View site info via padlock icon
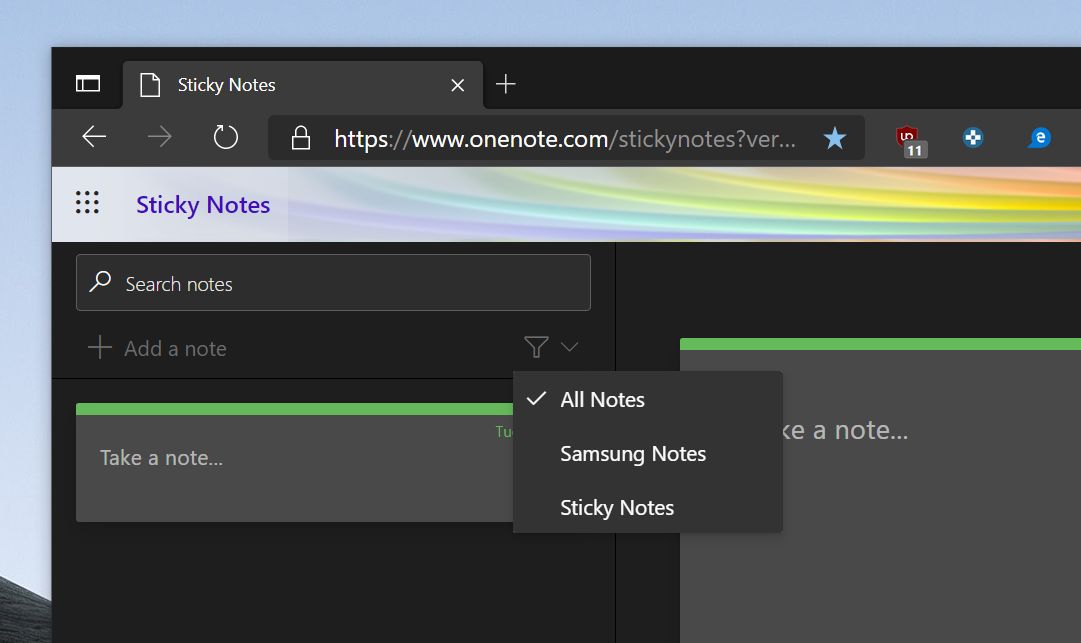This screenshot has height=643, width=1081. [301, 138]
